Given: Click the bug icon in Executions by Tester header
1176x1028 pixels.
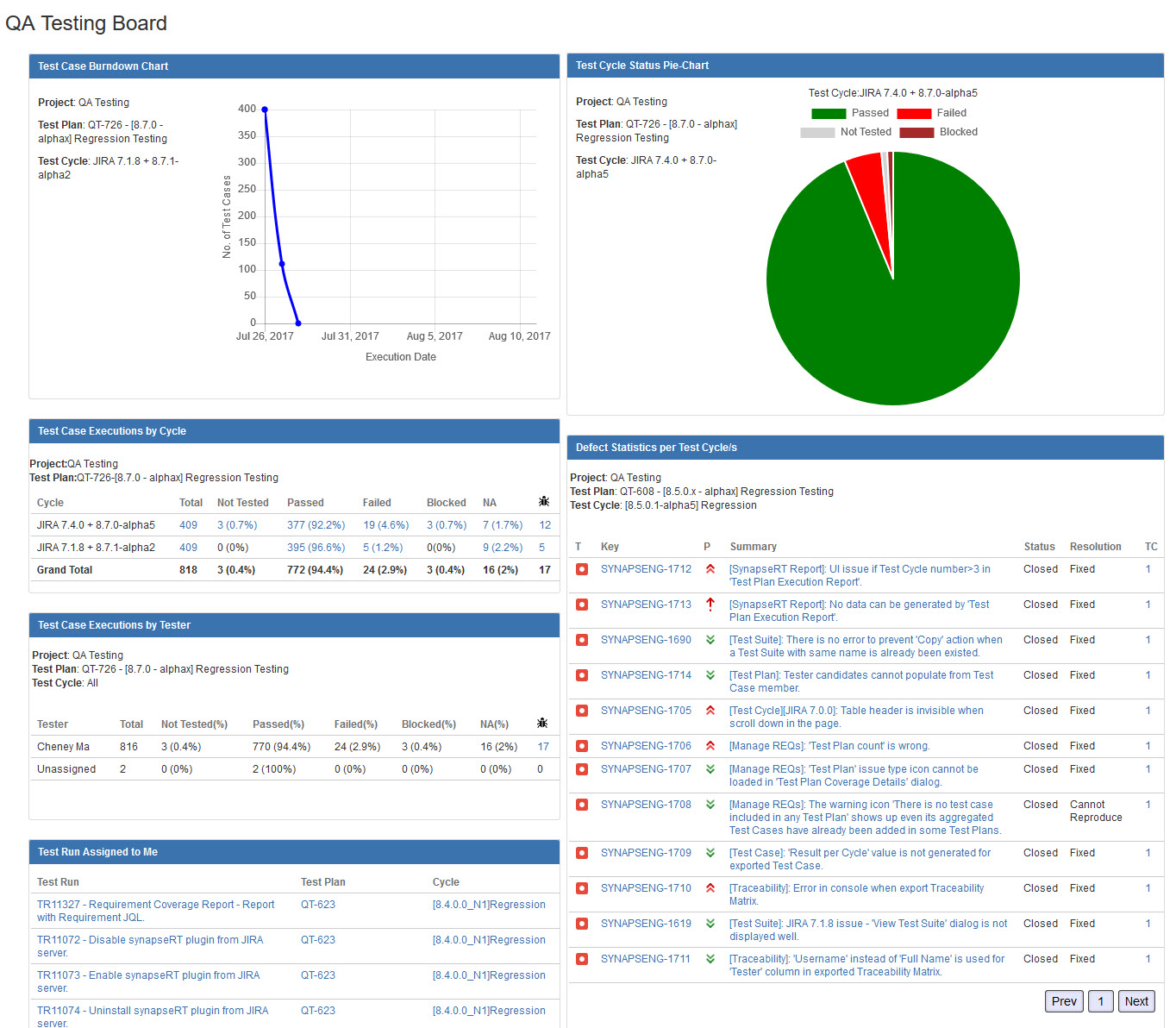Looking at the screenshot, I should (x=542, y=723).
